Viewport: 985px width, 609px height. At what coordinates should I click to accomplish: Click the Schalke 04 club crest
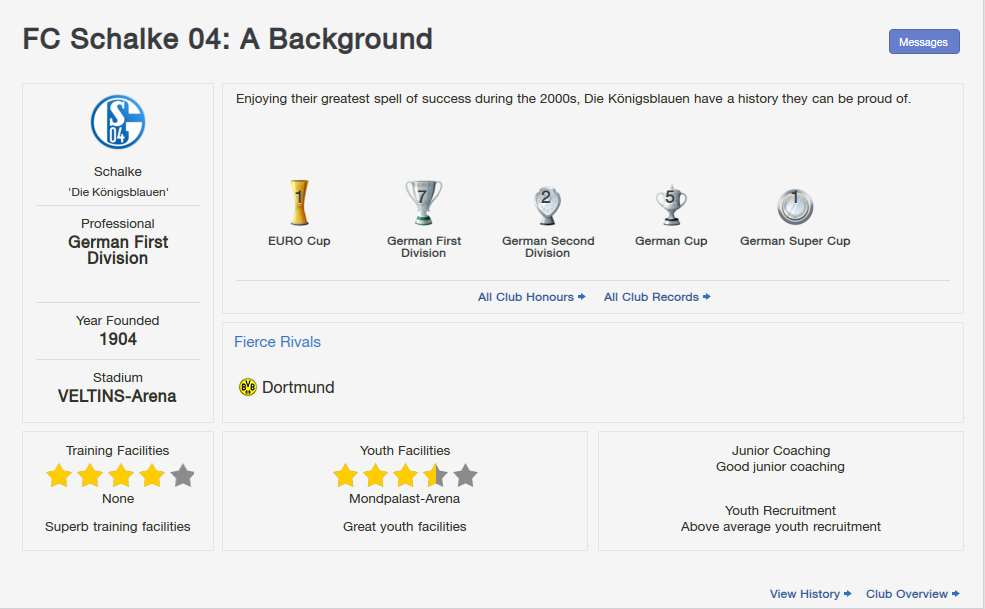pyautogui.click(x=118, y=123)
